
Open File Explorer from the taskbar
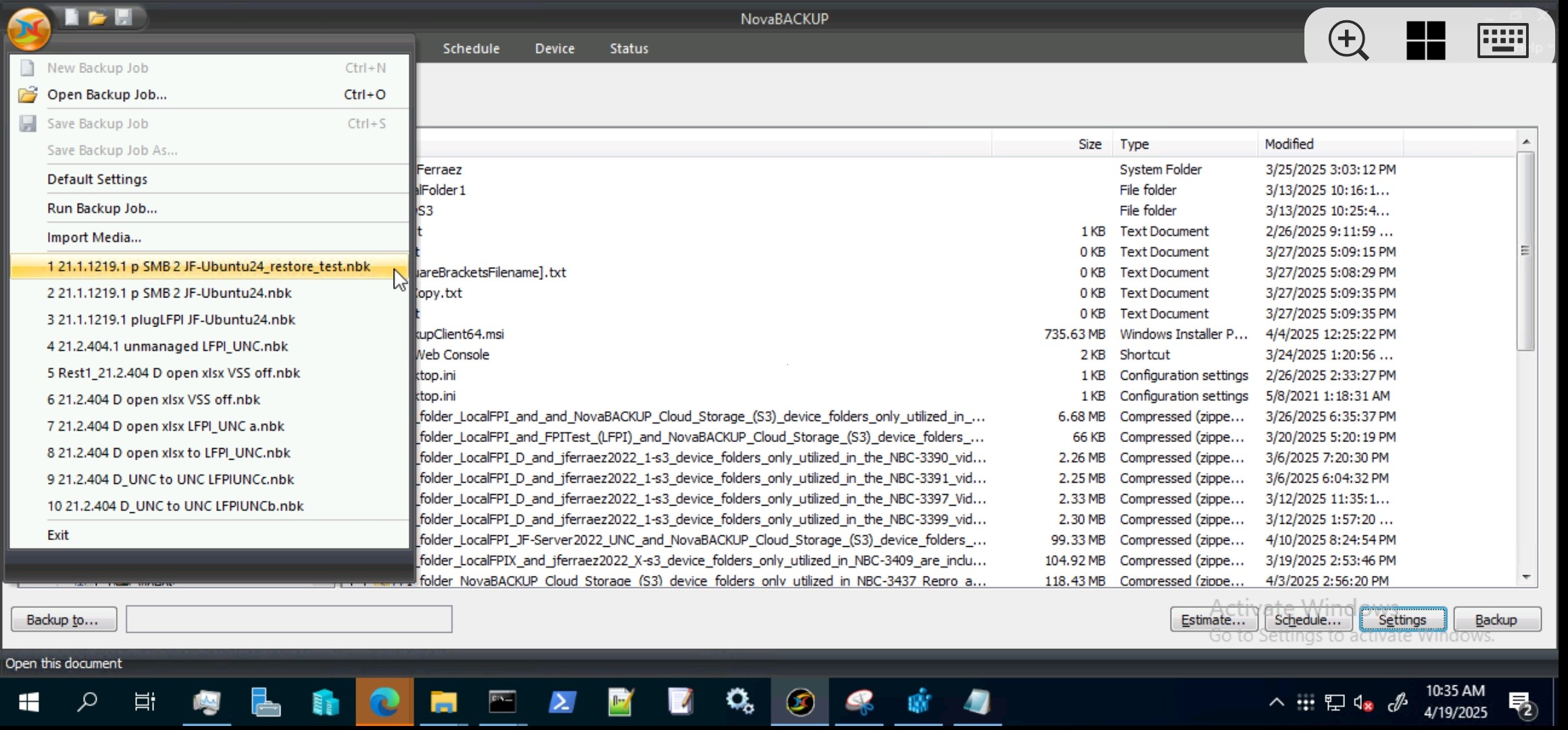(443, 702)
